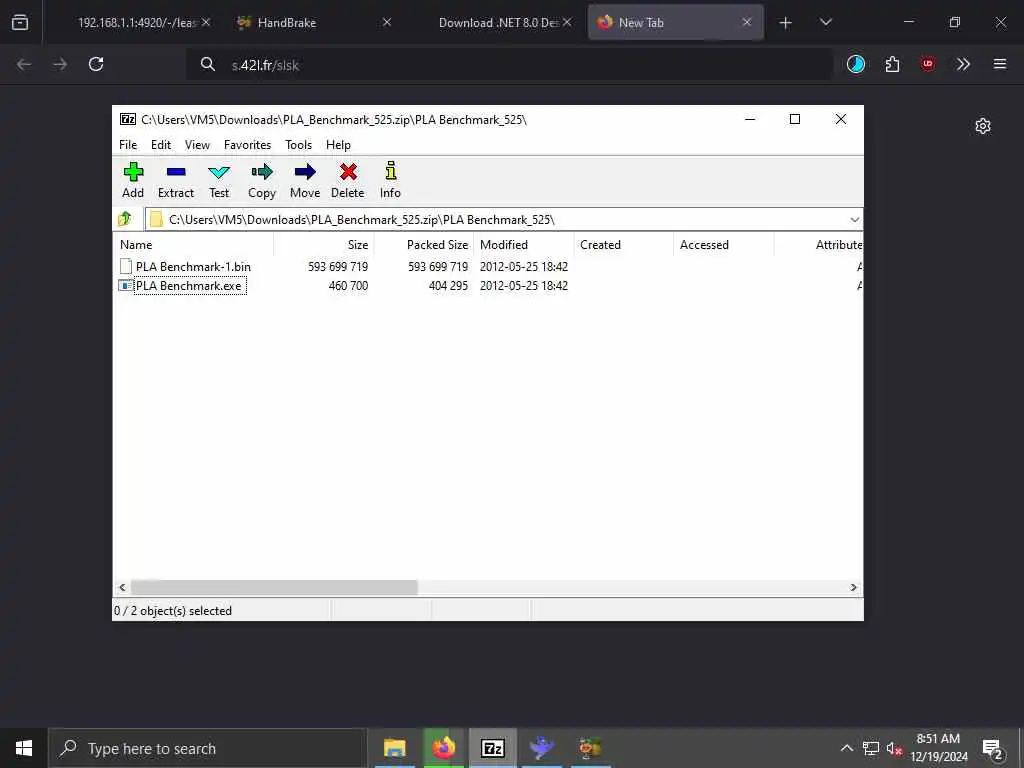1024x768 pixels.
Task: Click Firefox URL bar s.42l.fr/slsk
Action: tap(509, 65)
